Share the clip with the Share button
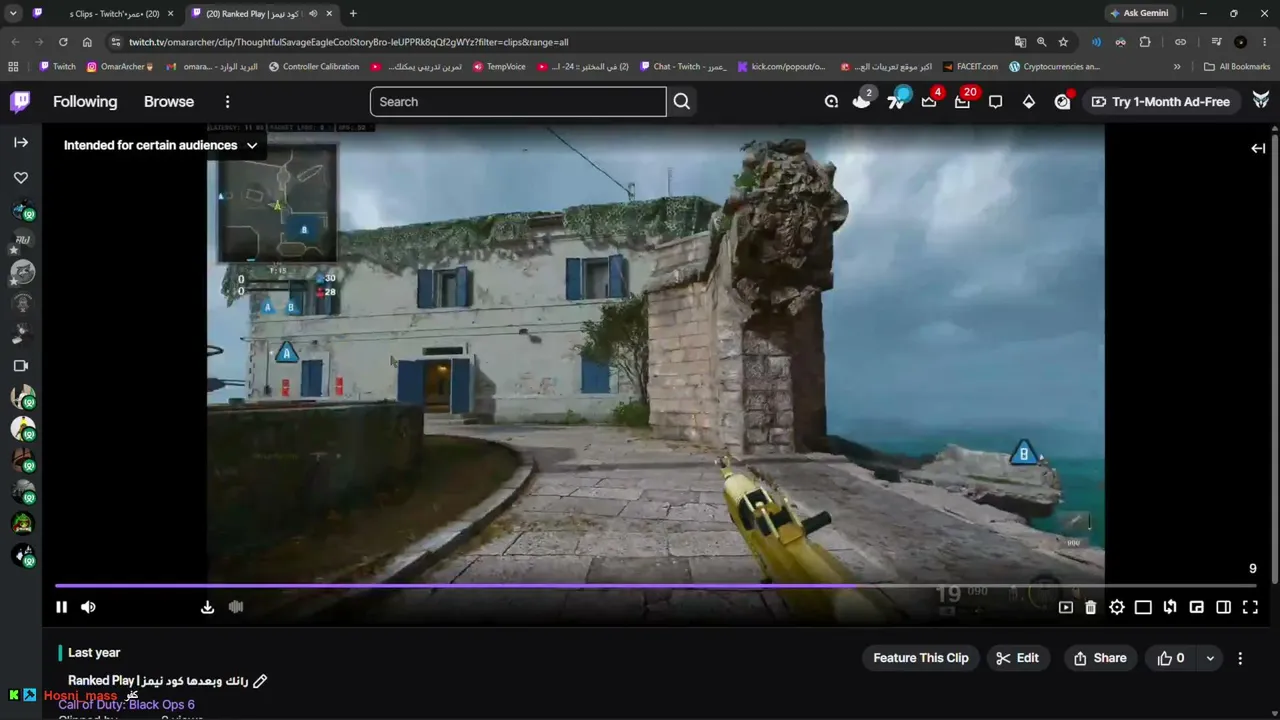Screen dimensions: 1280x720 (1100, 658)
